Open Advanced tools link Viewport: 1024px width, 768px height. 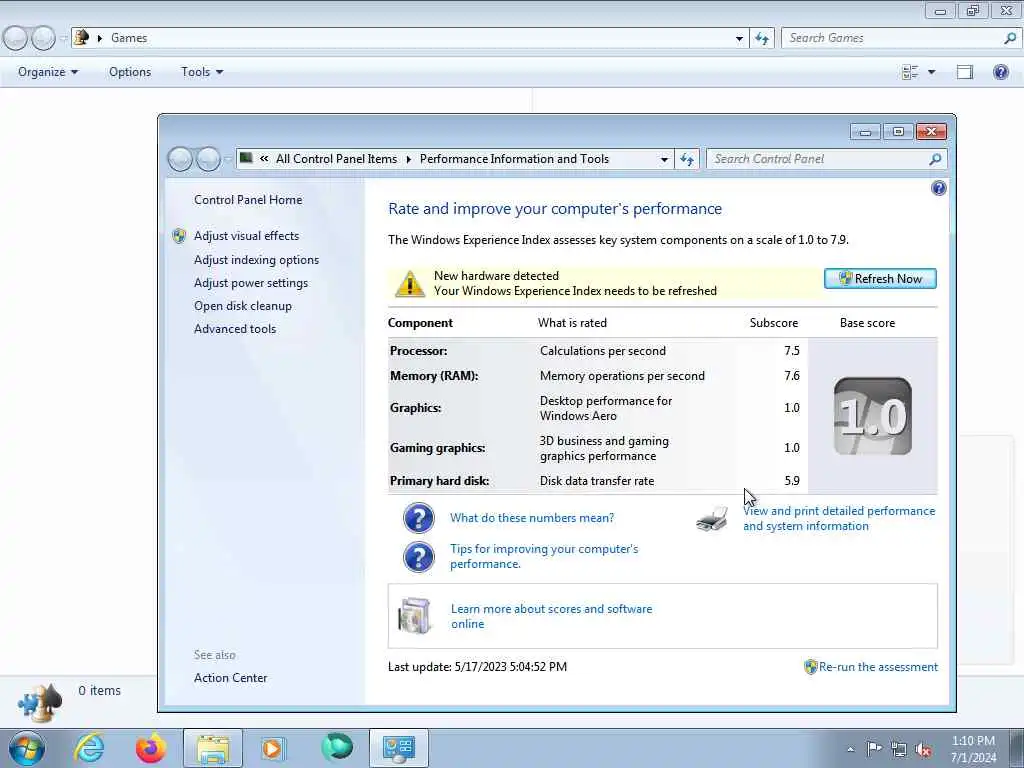(234, 328)
